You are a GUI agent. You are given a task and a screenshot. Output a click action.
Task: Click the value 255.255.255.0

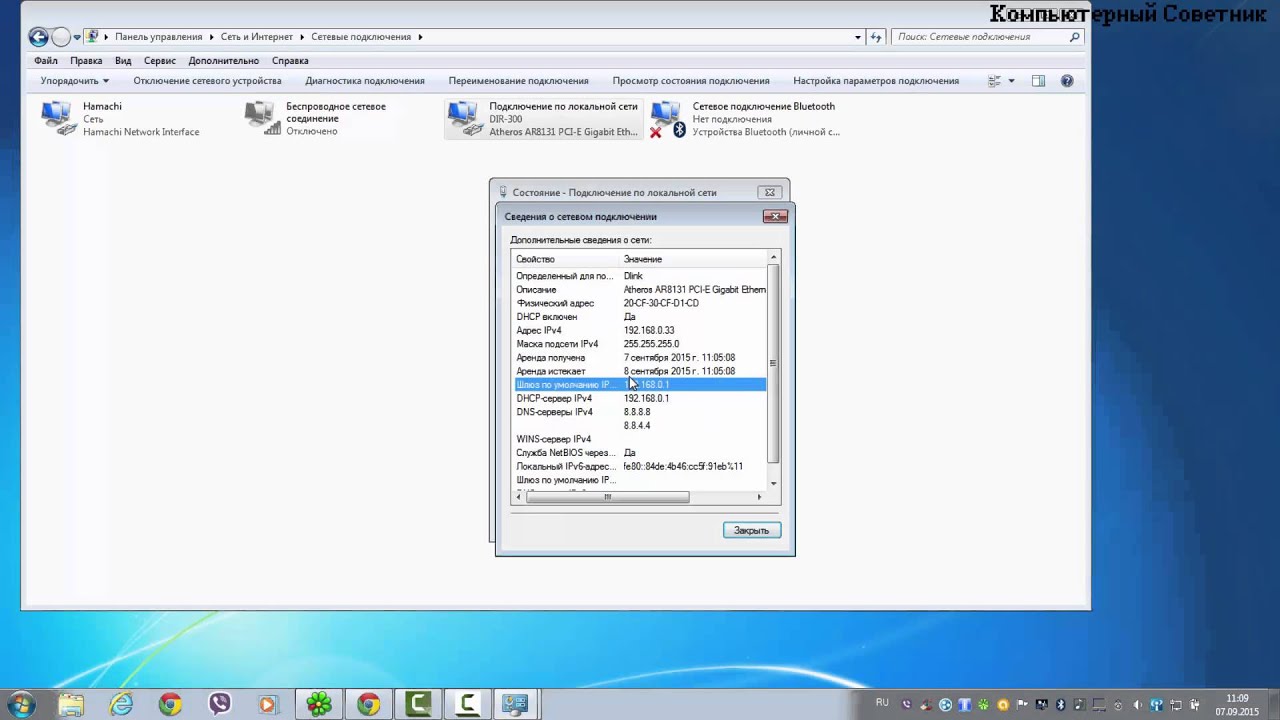(651, 344)
